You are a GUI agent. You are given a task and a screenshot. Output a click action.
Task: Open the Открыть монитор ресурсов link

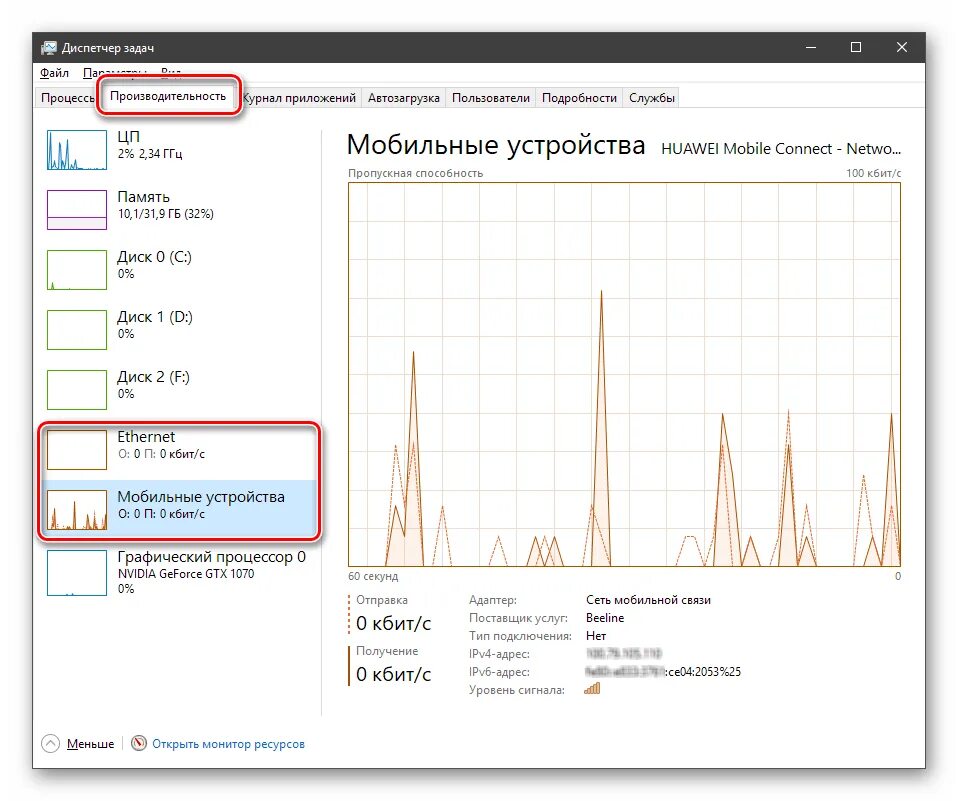click(x=229, y=744)
